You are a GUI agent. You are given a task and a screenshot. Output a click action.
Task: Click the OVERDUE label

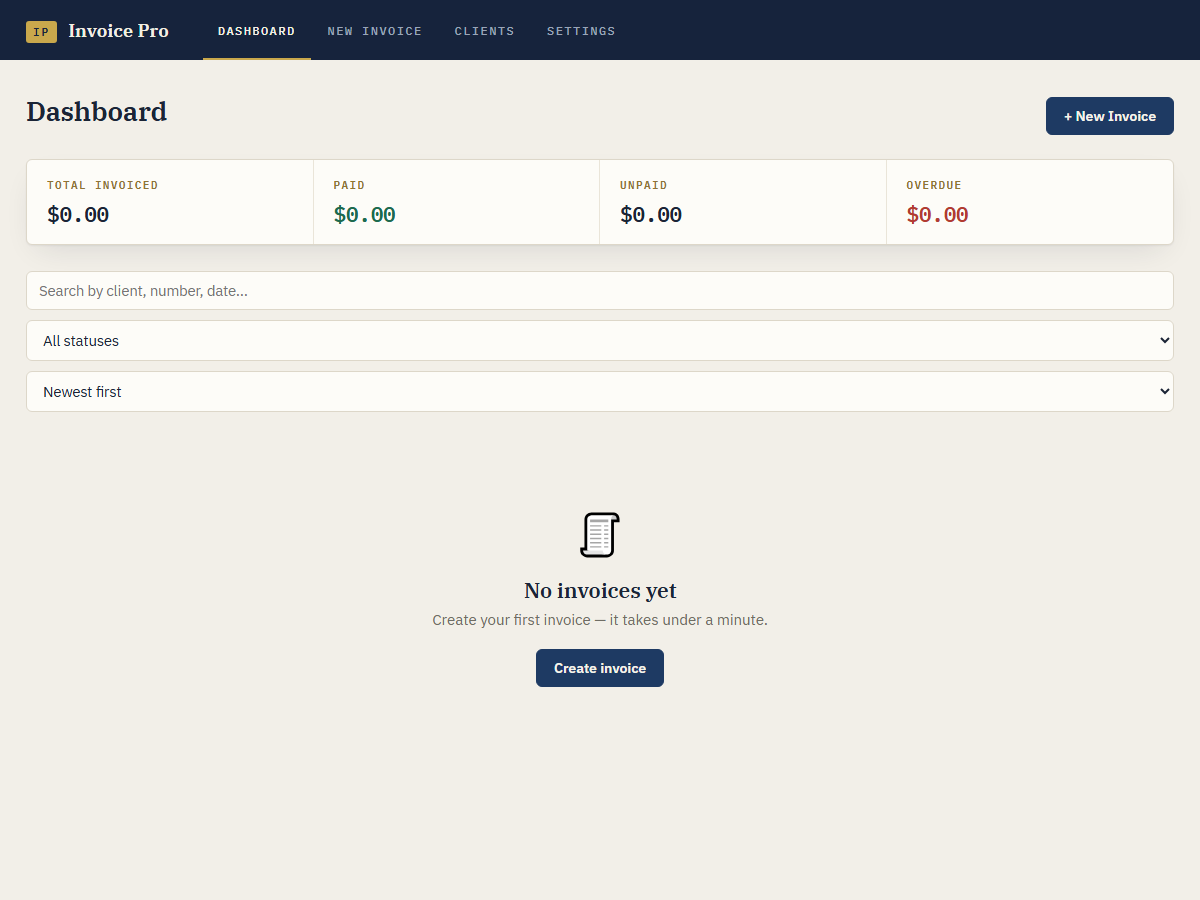coord(934,185)
